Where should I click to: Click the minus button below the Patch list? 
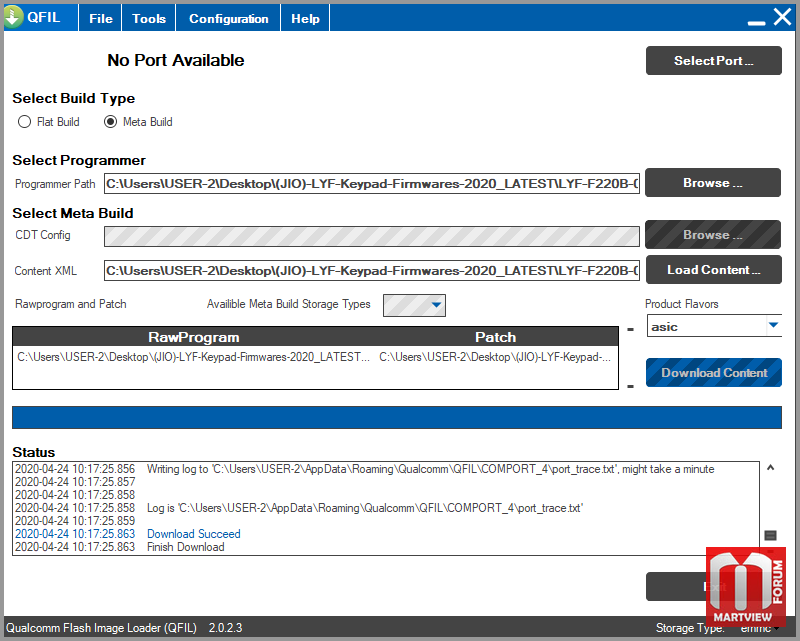coord(631,386)
